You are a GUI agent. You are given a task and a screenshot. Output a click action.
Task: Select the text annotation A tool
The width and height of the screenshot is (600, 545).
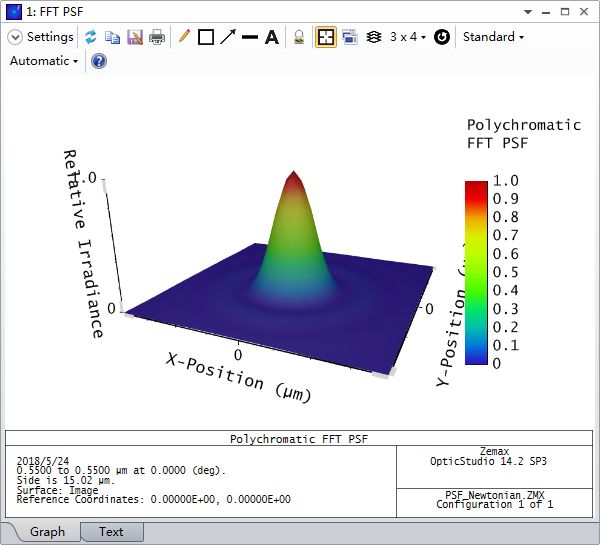click(x=272, y=37)
